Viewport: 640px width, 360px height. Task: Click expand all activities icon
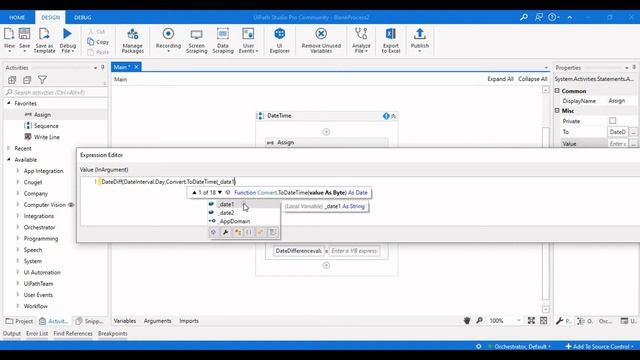coord(12,80)
